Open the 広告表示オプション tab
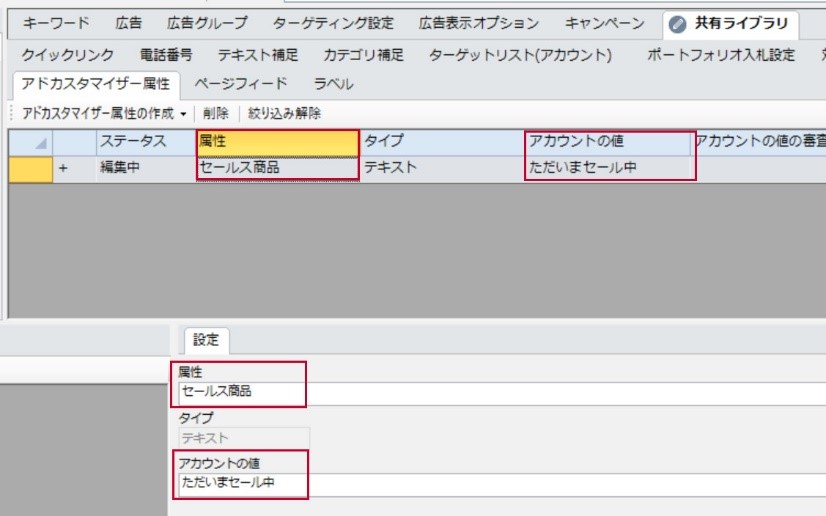This screenshot has width=826, height=516. tap(479, 24)
